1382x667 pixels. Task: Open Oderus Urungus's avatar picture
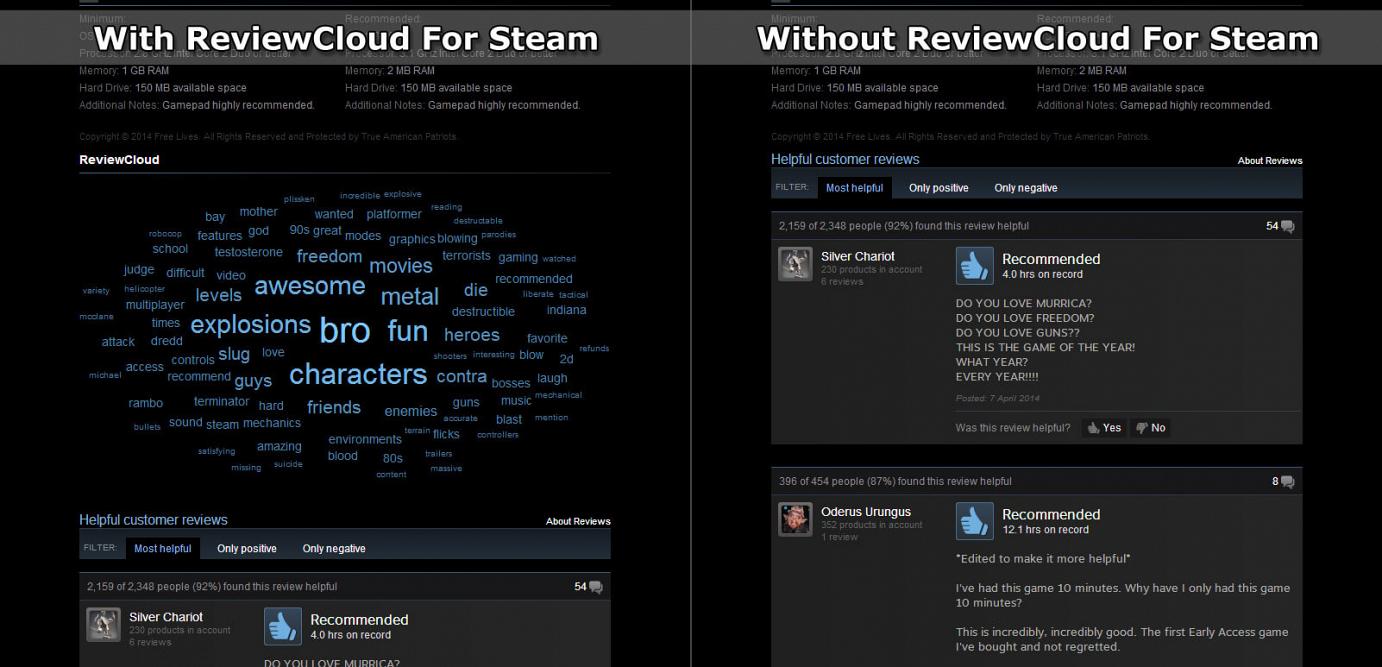[796, 520]
